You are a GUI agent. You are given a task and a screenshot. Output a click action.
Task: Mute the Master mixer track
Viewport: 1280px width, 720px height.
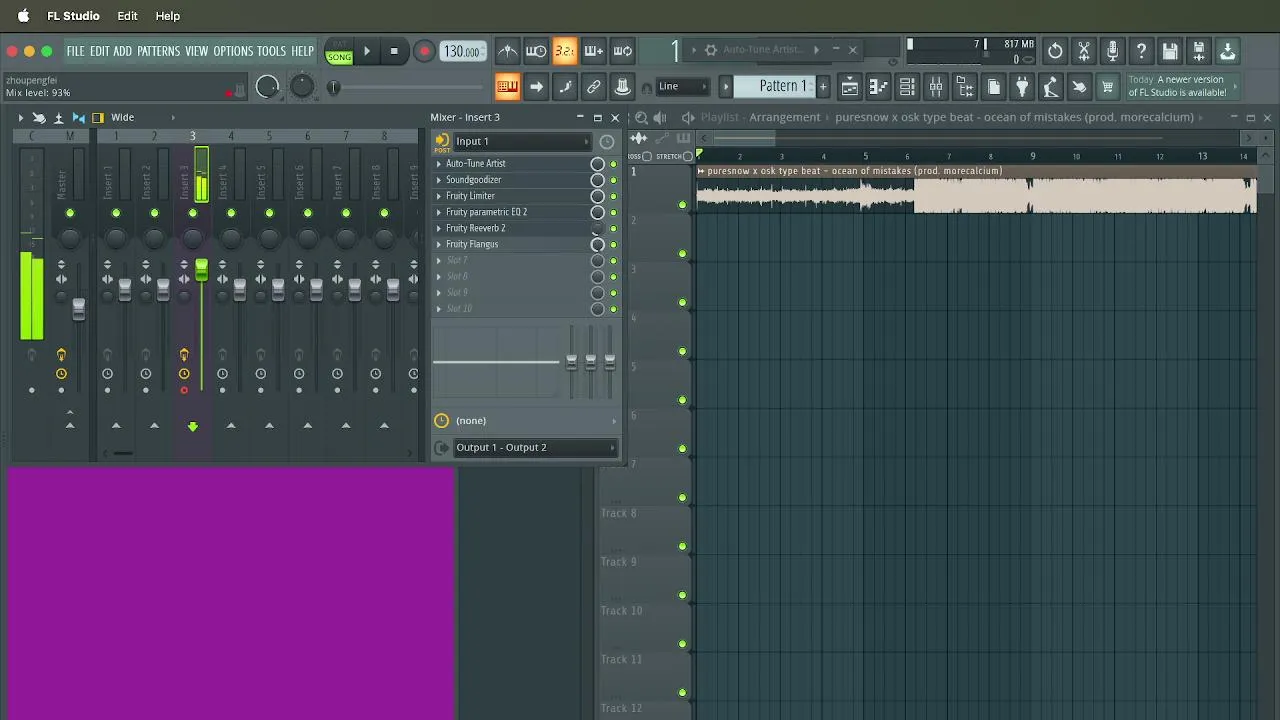tap(69, 213)
